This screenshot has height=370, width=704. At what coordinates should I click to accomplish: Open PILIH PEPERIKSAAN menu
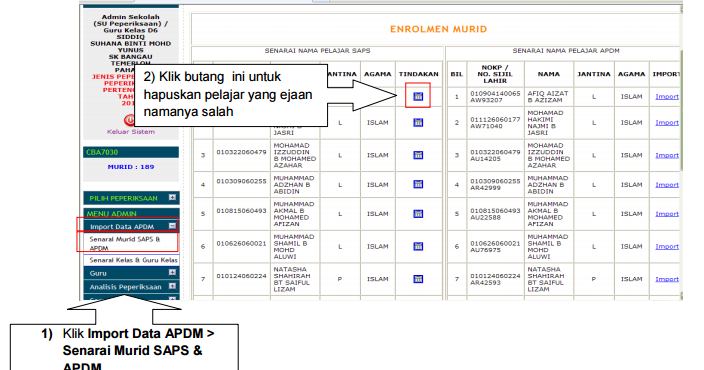click(x=131, y=198)
